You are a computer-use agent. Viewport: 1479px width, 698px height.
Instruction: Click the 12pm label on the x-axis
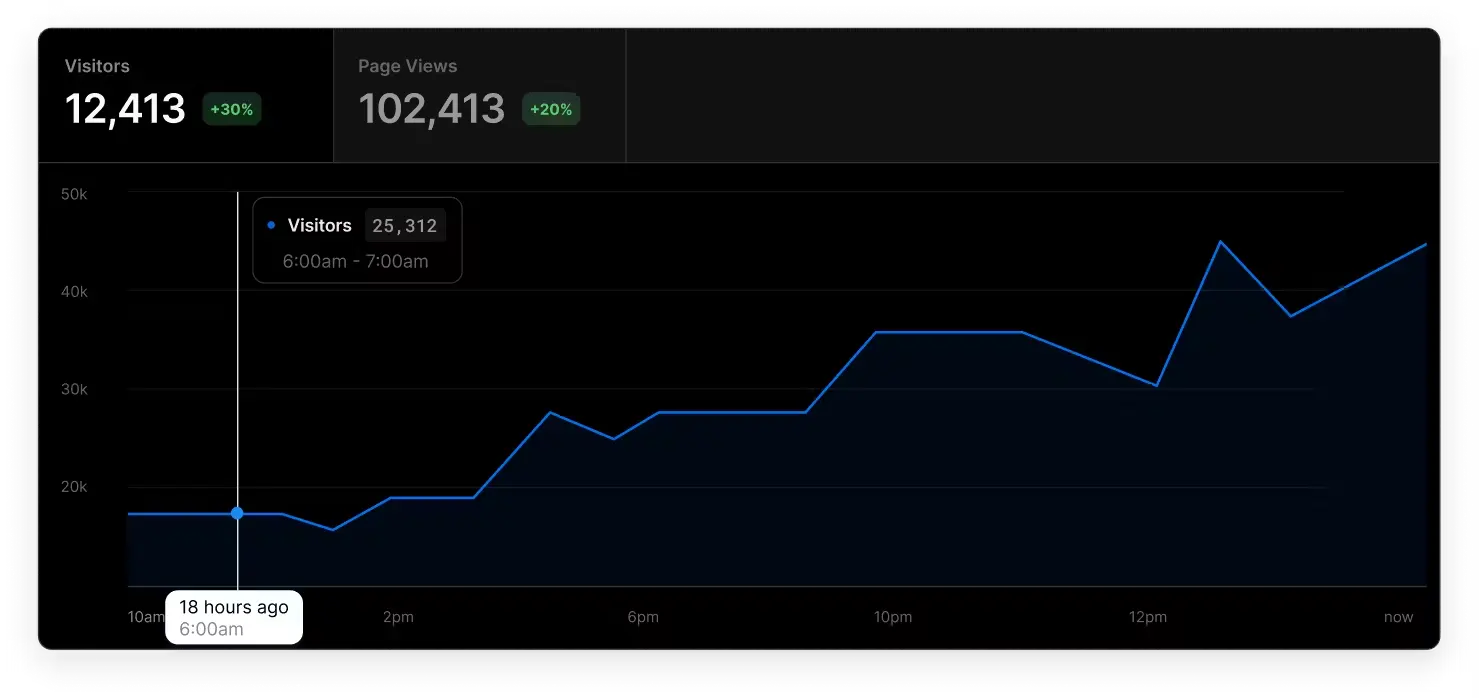click(x=1148, y=617)
